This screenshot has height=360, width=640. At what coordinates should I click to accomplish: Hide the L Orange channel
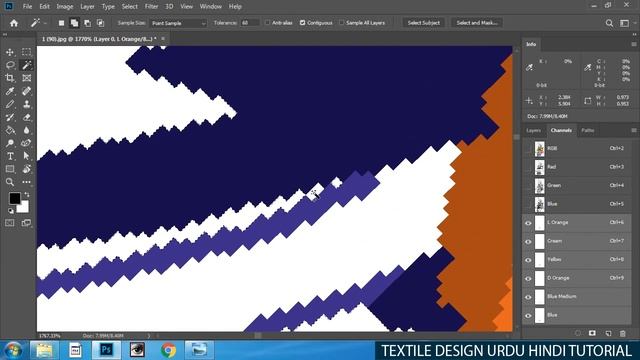[x=528, y=223]
